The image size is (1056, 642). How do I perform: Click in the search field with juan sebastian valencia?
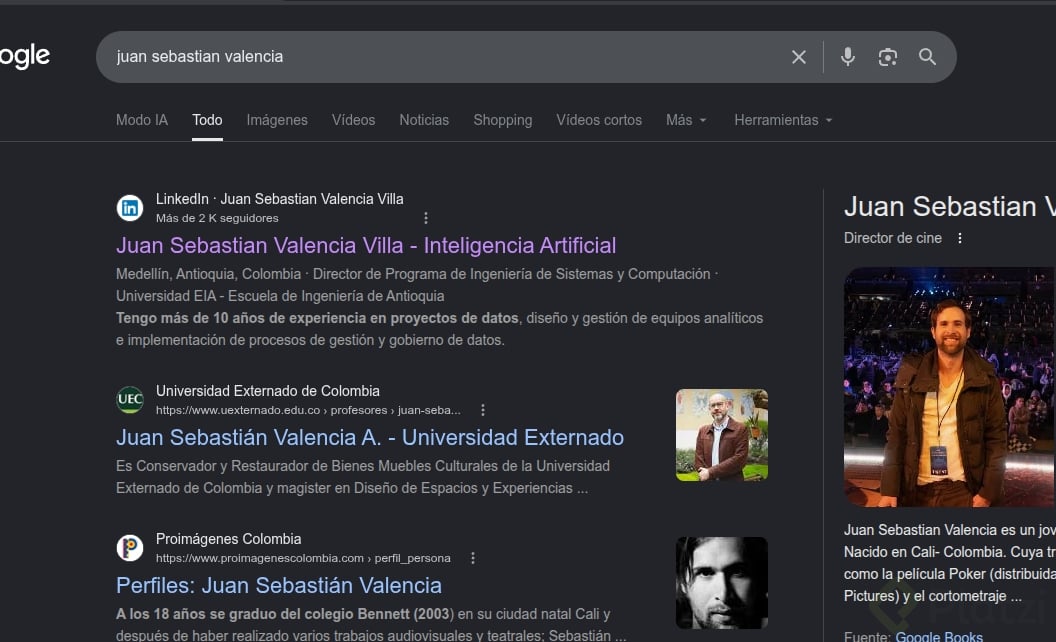(x=444, y=57)
